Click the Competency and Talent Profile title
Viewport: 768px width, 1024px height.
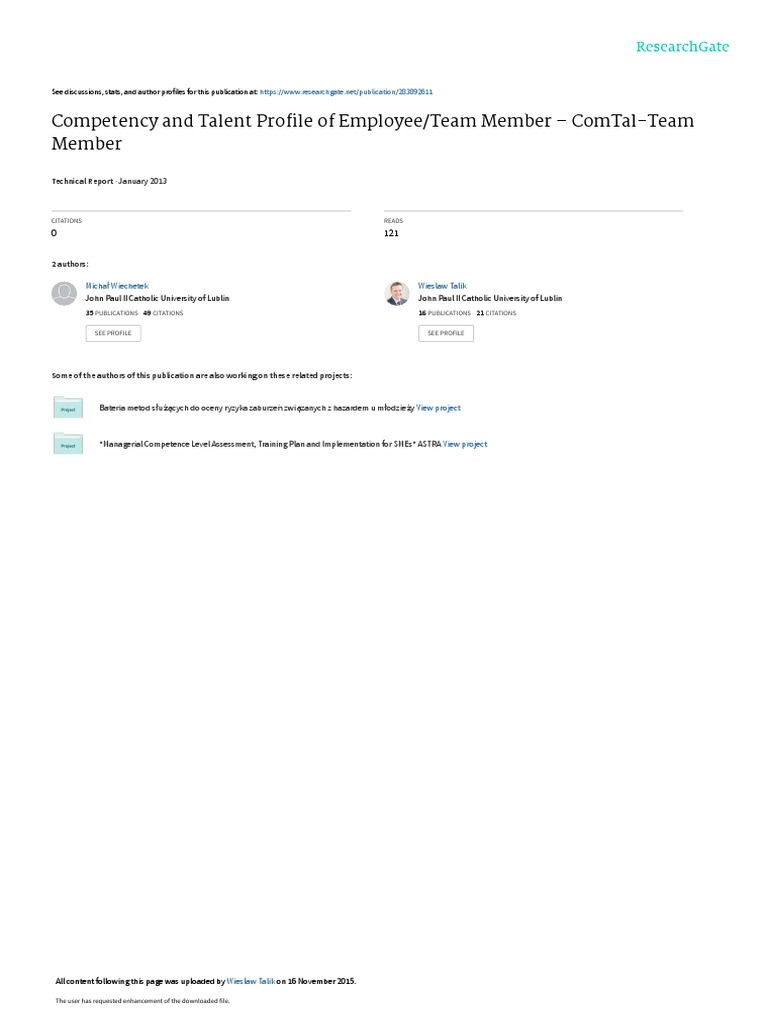(373, 132)
